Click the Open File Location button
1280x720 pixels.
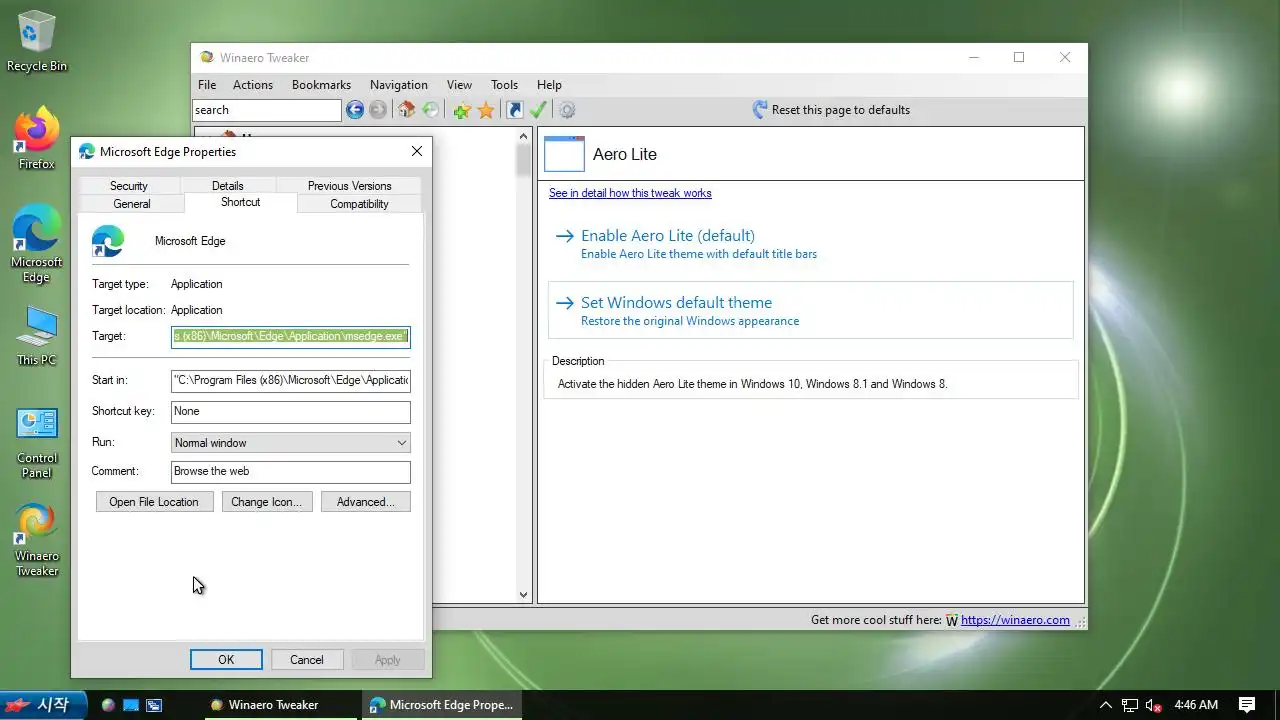(154, 502)
